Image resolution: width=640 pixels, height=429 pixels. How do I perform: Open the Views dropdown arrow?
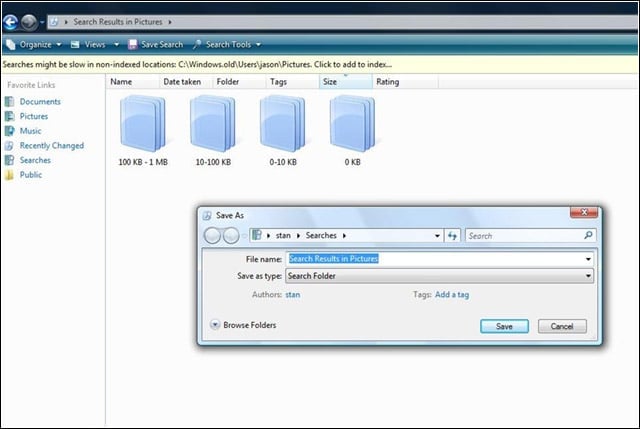tap(117, 44)
